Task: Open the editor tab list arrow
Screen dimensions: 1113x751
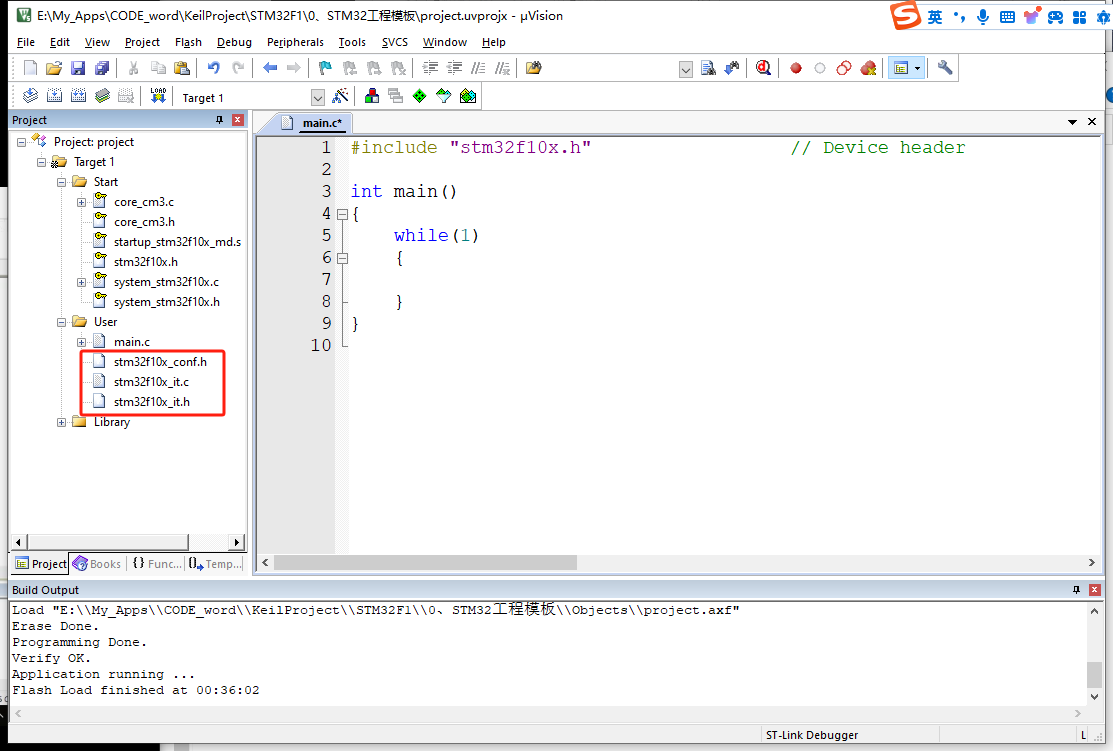Action: click(1072, 122)
